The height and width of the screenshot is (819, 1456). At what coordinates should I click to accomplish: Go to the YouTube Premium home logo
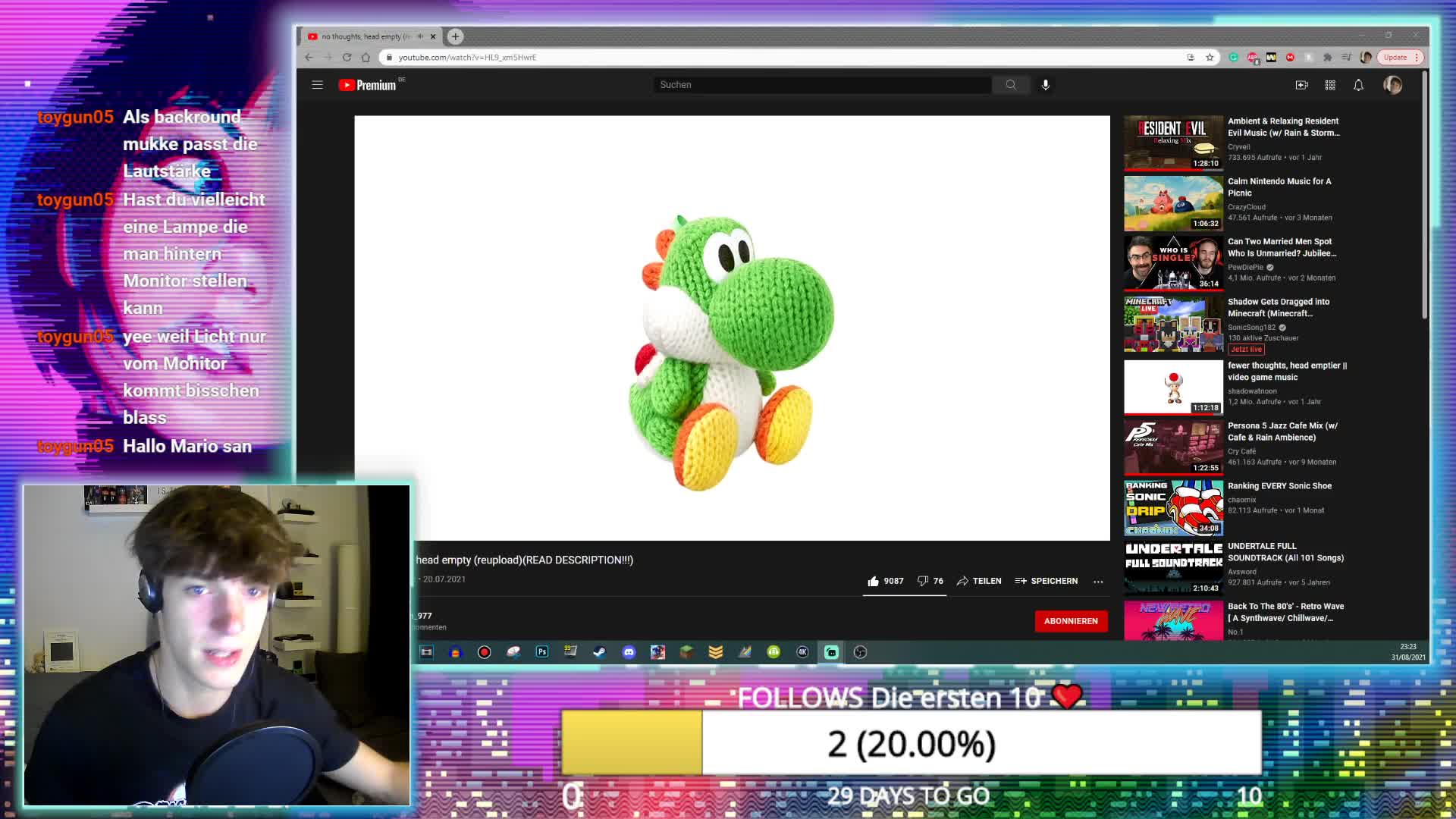(x=368, y=85)
